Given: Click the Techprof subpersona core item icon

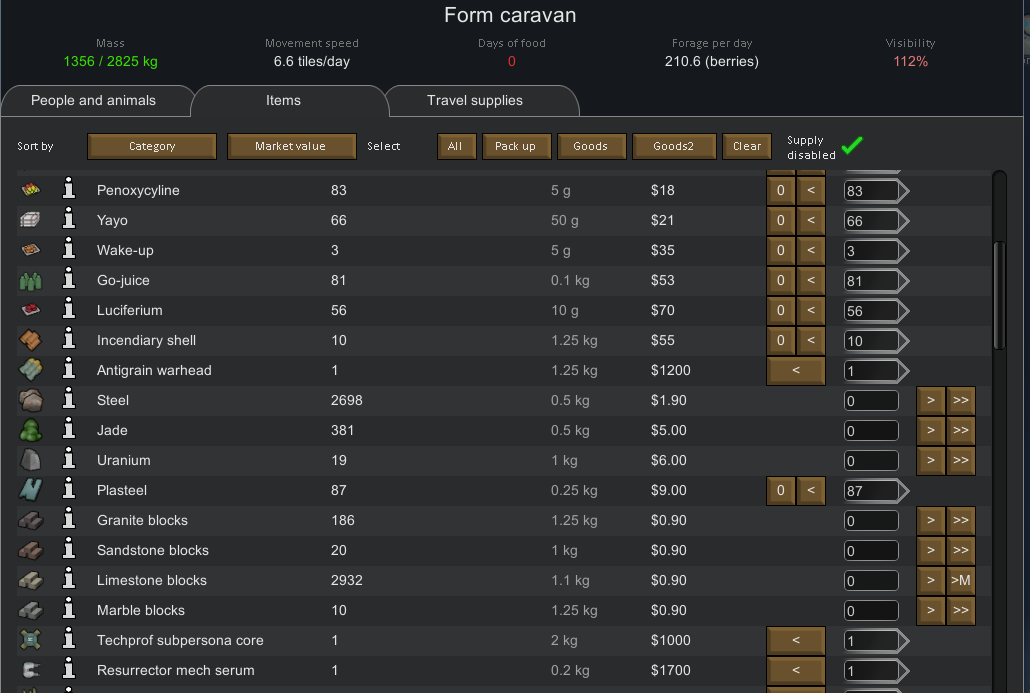Looking at the screenshot, I should 31,640.
